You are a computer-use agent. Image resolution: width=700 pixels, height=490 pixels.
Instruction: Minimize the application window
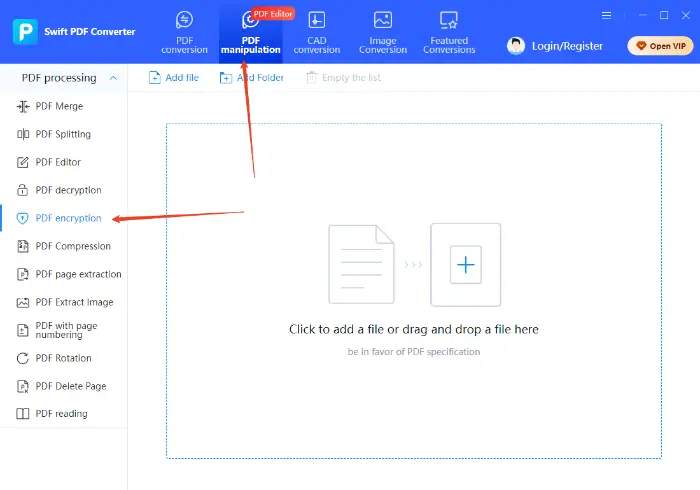point(642,15)
